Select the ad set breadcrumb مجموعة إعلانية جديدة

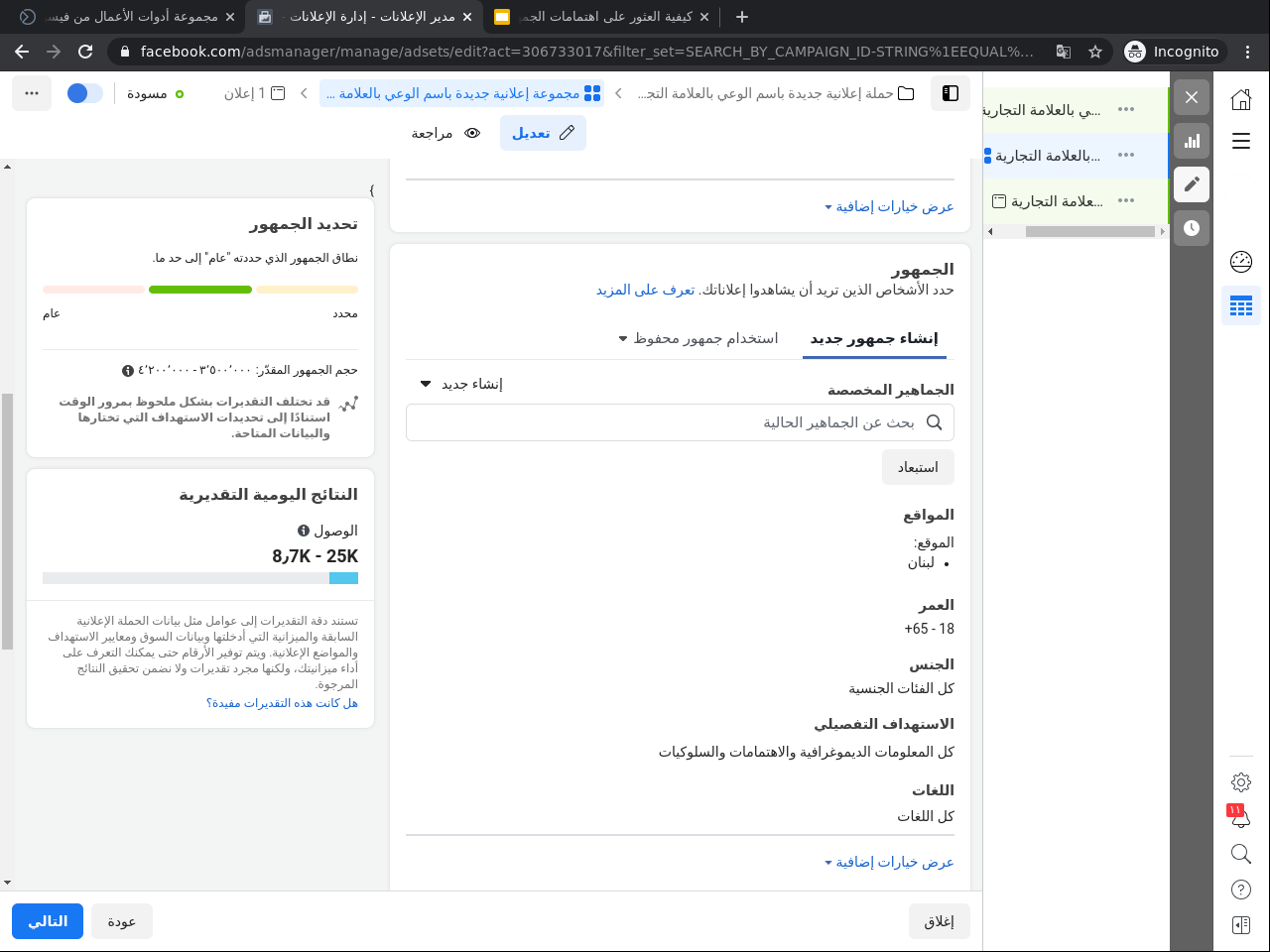tap(461, 93)
